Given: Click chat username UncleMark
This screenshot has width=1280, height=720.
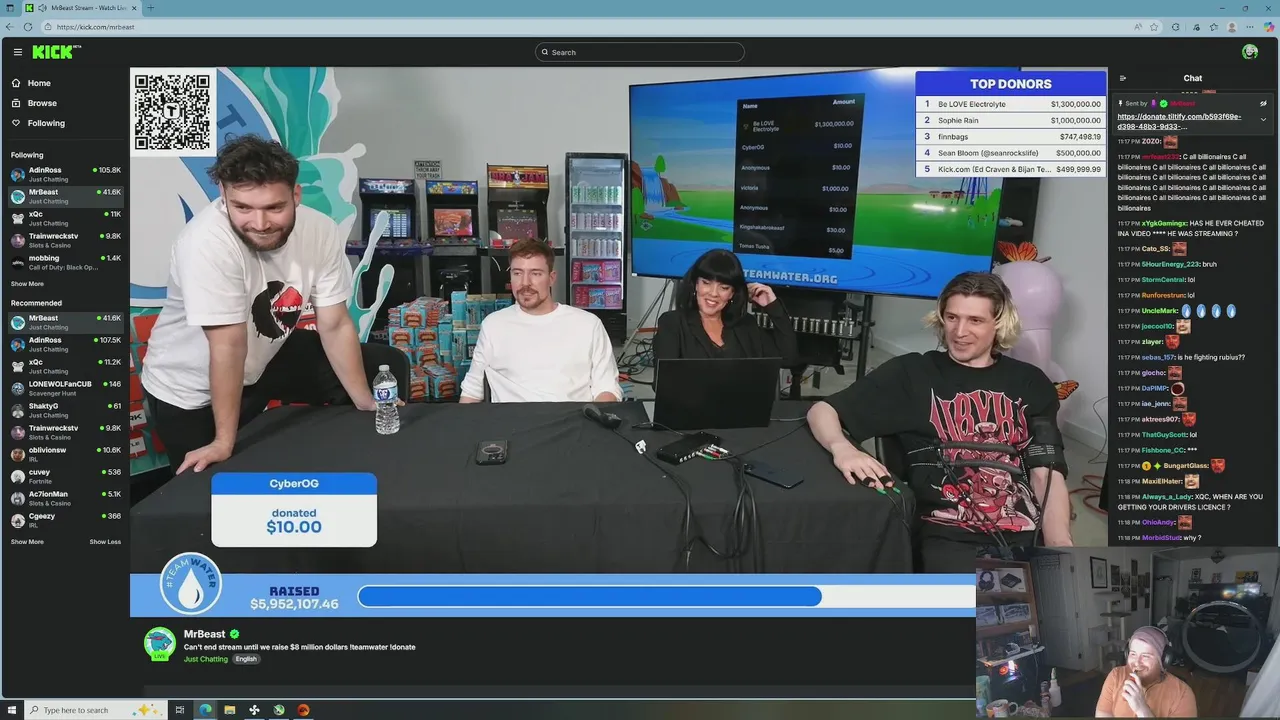Looking at the screenshot, I should [x=1160, y=311].
